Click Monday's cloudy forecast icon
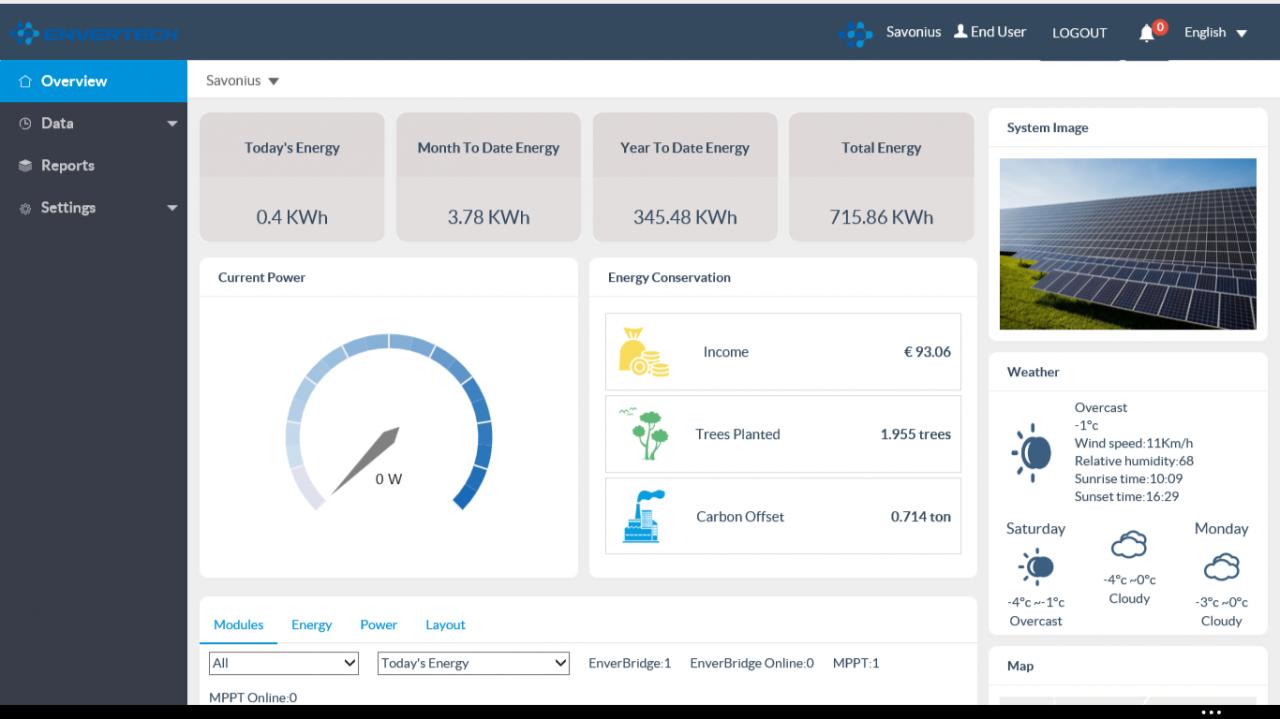The height and width of the screenshot is (719, 1280). pos(1221,567)
